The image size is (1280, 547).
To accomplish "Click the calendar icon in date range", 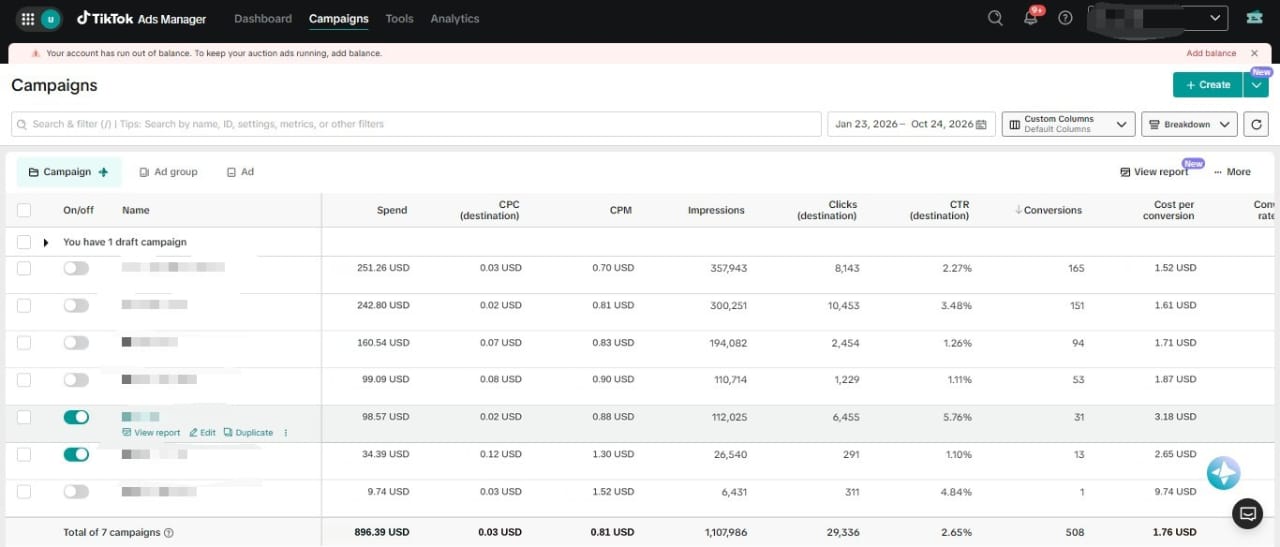I will (981, 124).
